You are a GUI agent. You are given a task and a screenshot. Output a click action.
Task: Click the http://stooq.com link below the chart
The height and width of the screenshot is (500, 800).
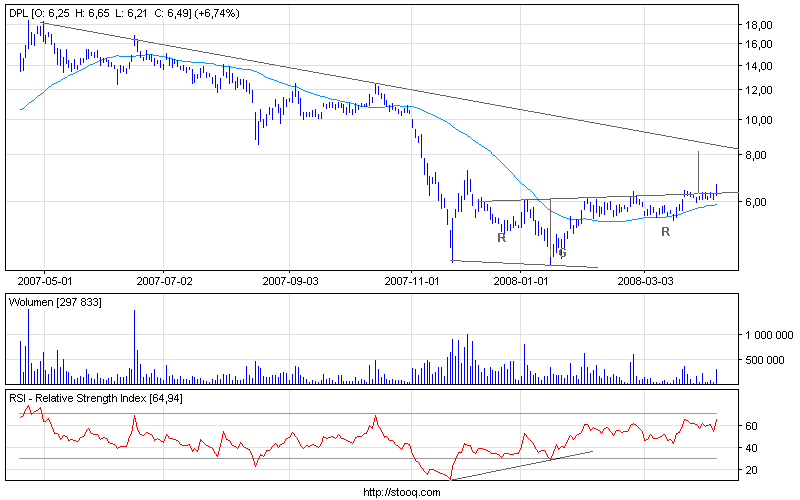402,492
